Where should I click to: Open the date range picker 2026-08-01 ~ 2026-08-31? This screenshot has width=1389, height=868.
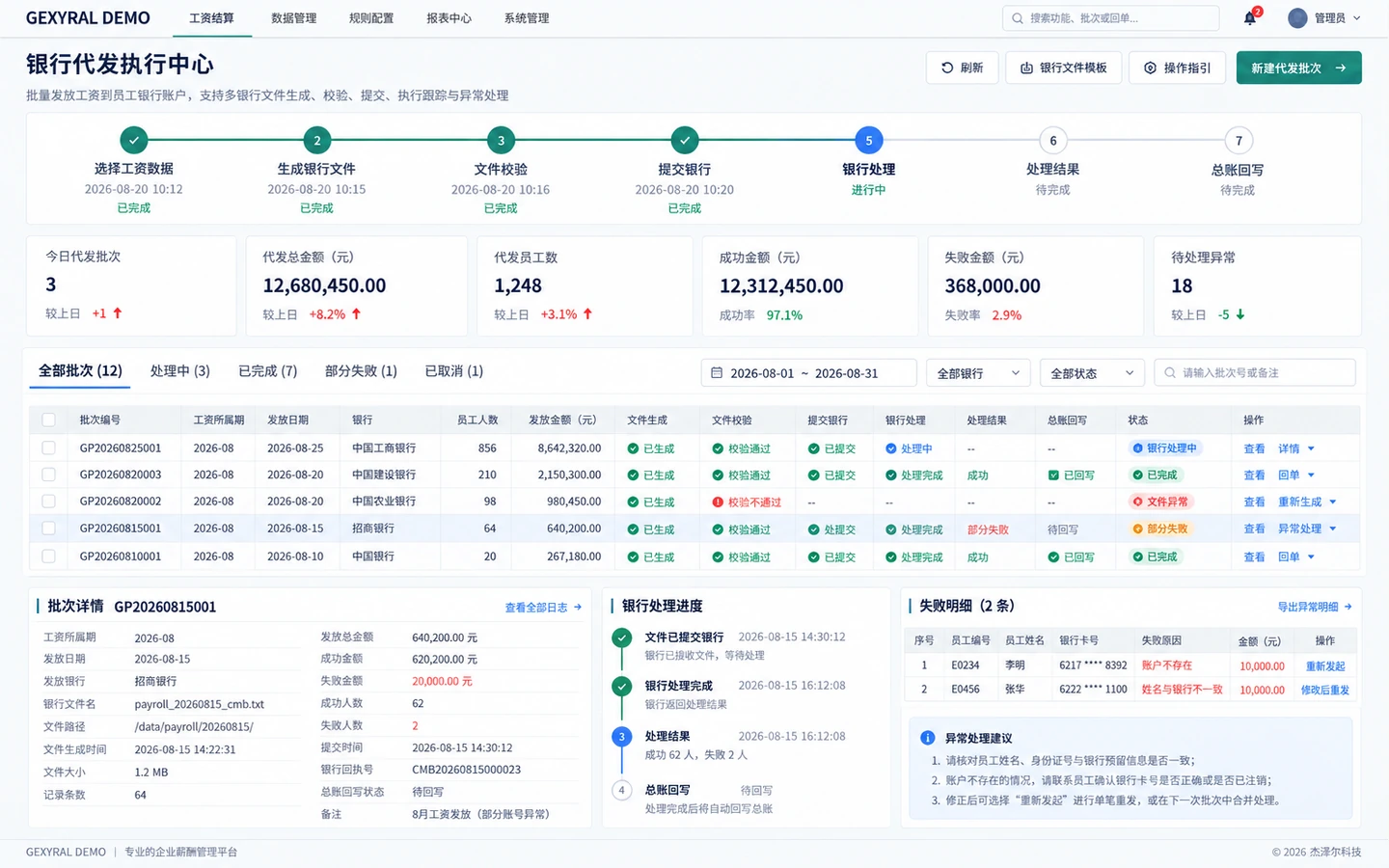(808, 373)
